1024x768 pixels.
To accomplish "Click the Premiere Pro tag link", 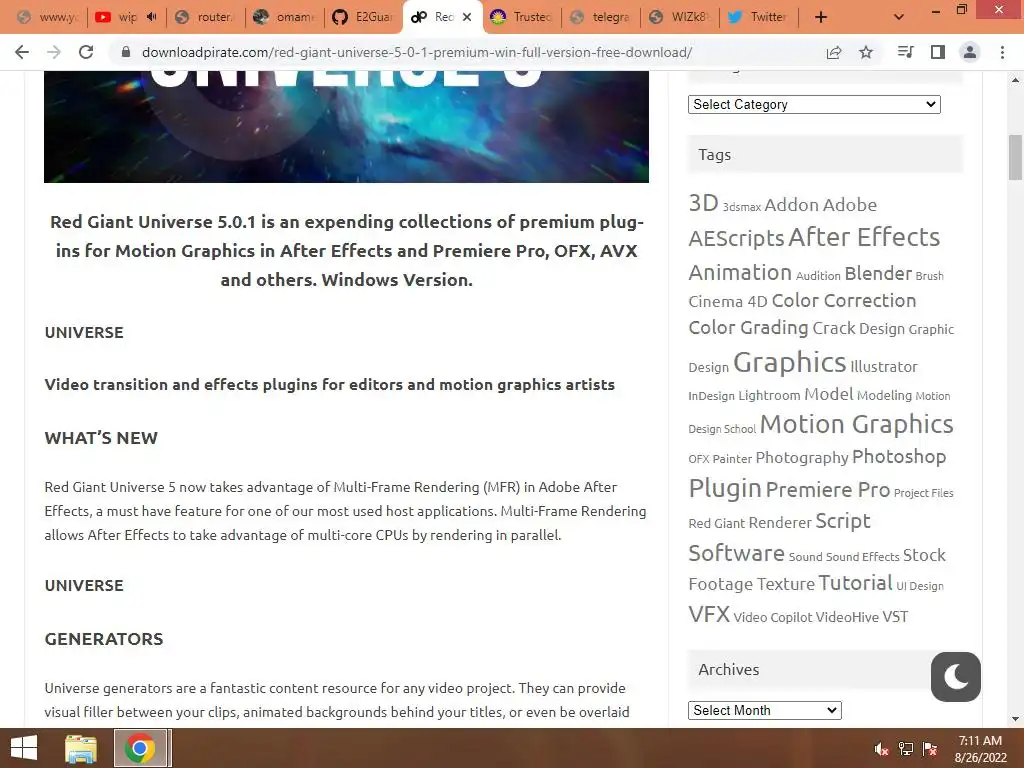I will tap(827, 489).
